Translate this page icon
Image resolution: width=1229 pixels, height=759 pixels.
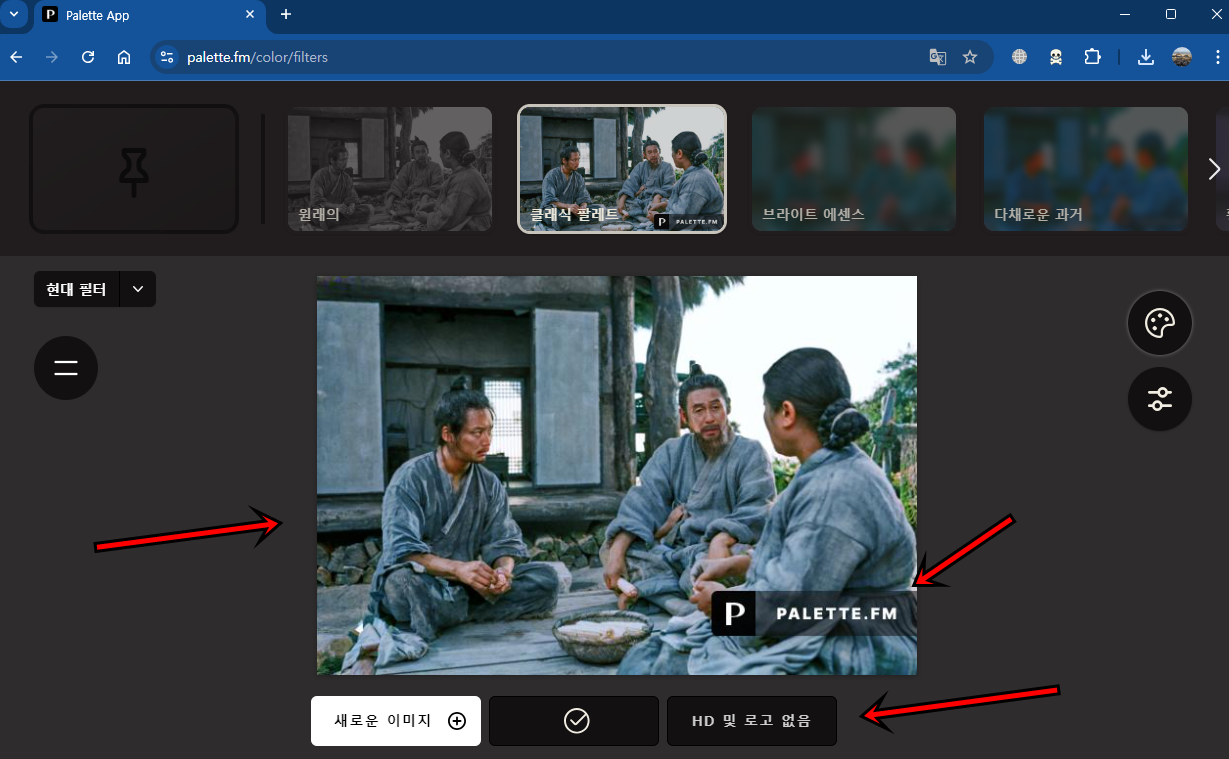click(x=937, y=57)
